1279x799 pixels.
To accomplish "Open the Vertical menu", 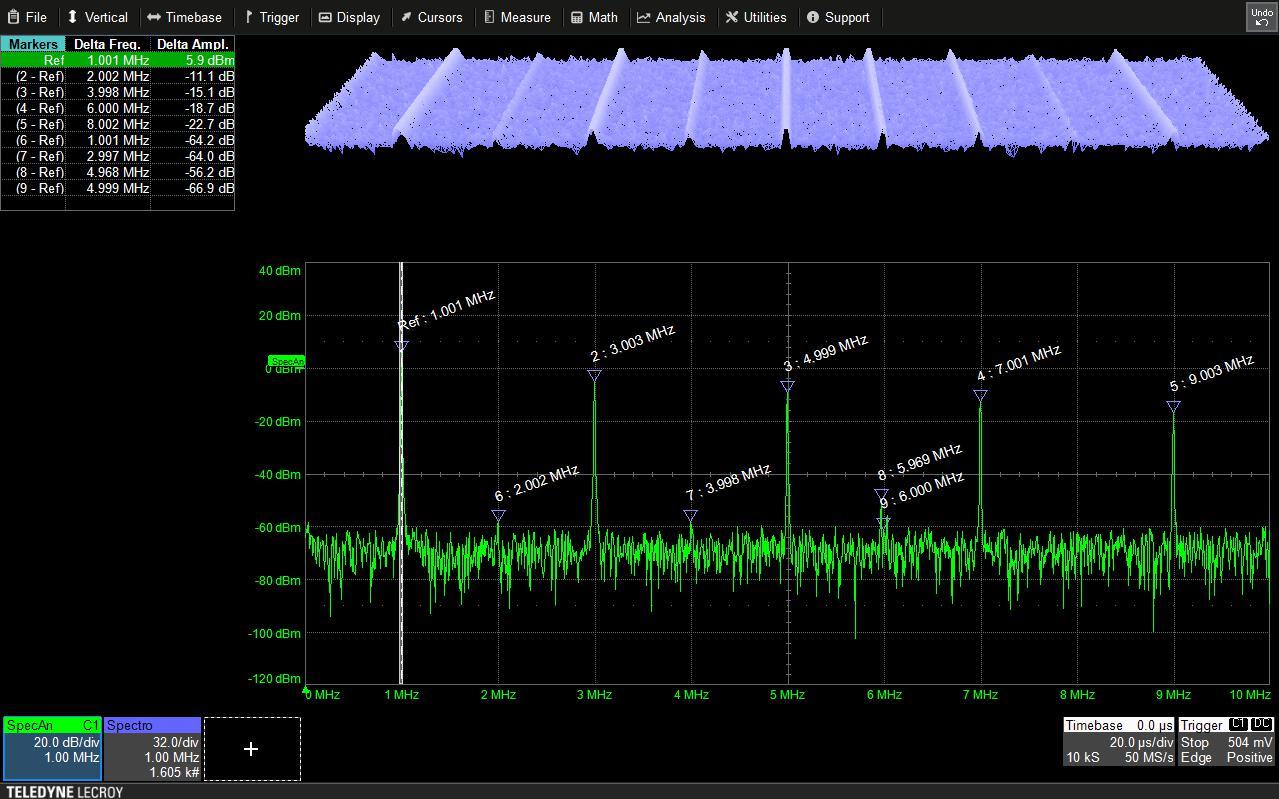I will click(x=98, y=17).
